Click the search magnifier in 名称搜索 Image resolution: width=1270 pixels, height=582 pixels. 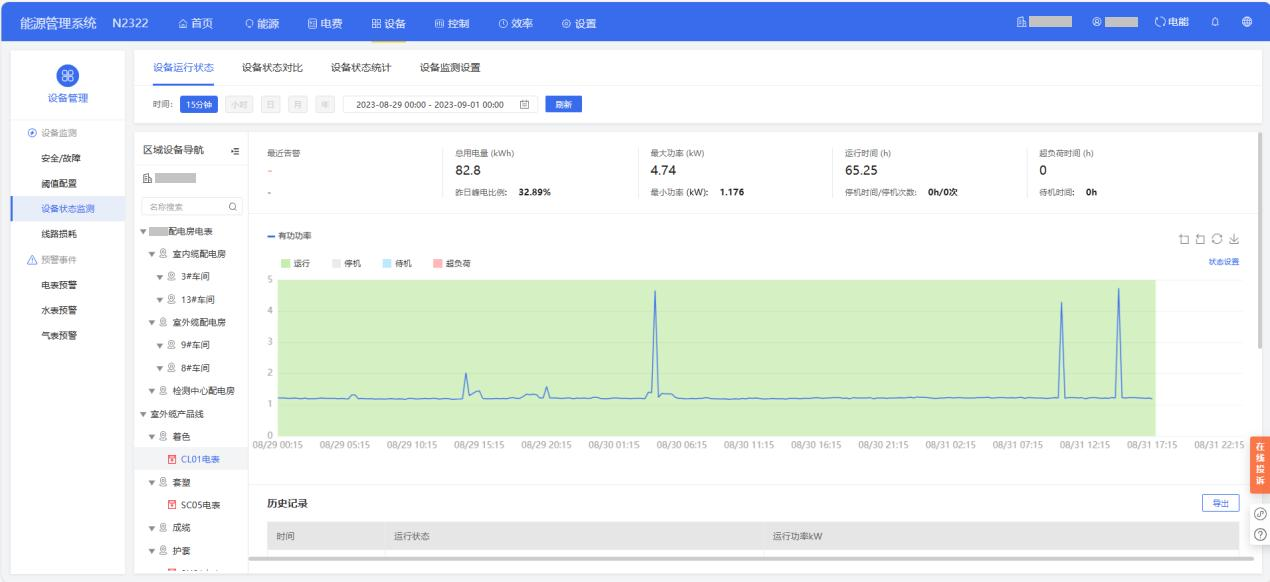point(233,207)
